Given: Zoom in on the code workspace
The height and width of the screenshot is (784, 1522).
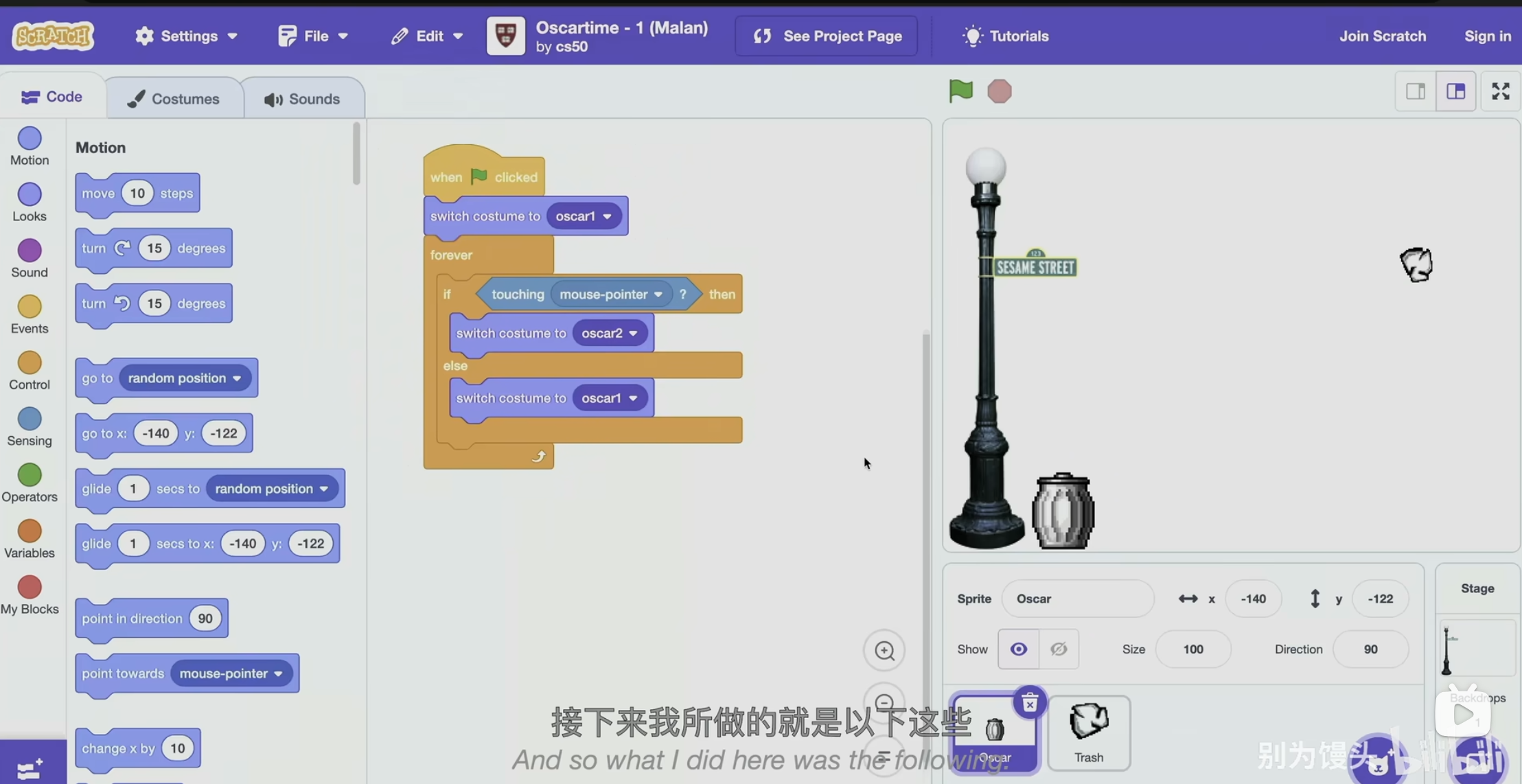Looking at the screenshot, I should pos(884,650).
